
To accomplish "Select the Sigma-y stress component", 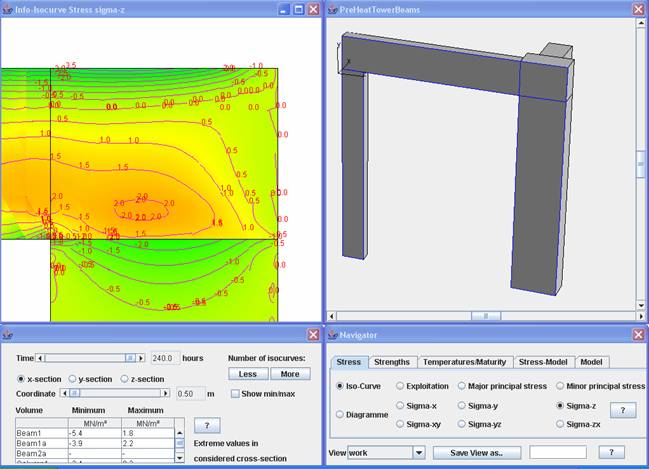I will click(x=462, y=406).
